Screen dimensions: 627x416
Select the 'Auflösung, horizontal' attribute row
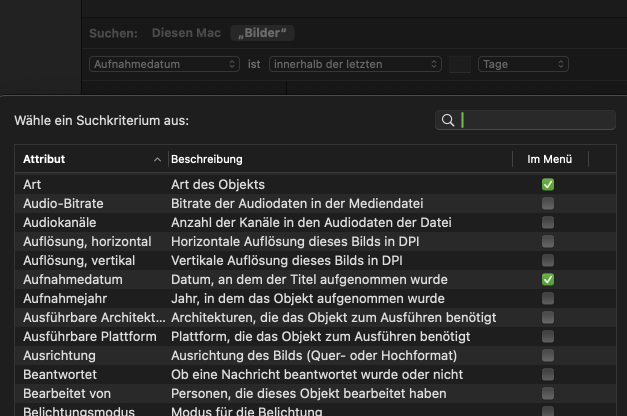[x=315, y=242]
